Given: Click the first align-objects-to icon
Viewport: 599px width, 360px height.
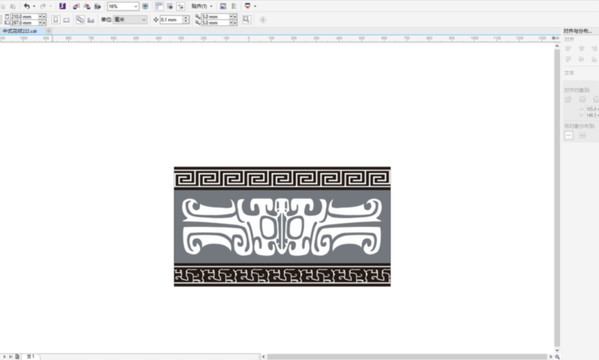Looking at the screenshot, I should pyautogui.click(x=568, y=100).
